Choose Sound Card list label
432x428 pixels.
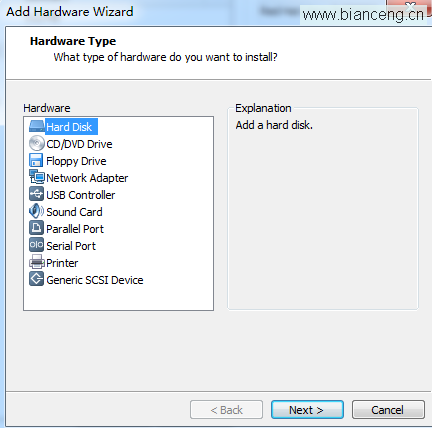pos(74,212)
